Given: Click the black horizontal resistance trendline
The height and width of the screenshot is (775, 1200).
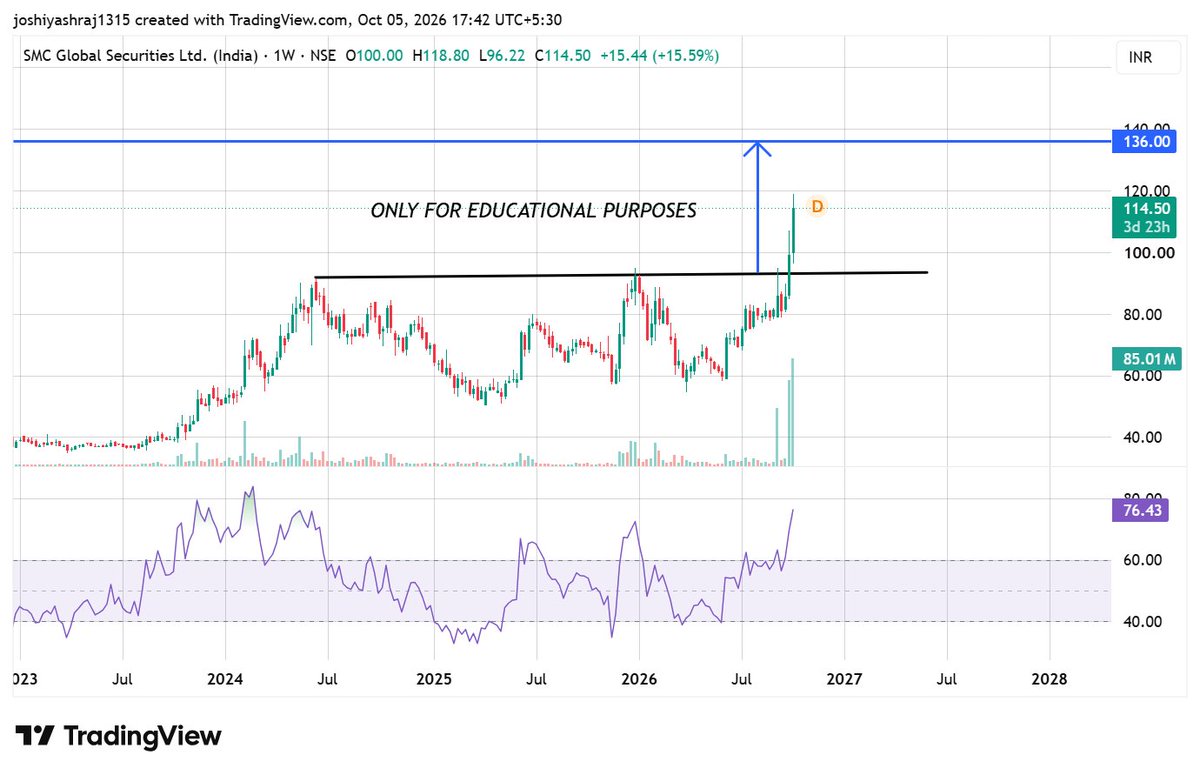Looking at the screenshot, I should coord(621,275).
